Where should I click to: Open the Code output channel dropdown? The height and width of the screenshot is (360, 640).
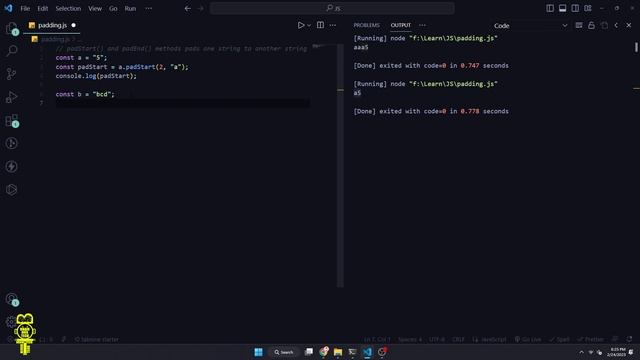point(530,25)
